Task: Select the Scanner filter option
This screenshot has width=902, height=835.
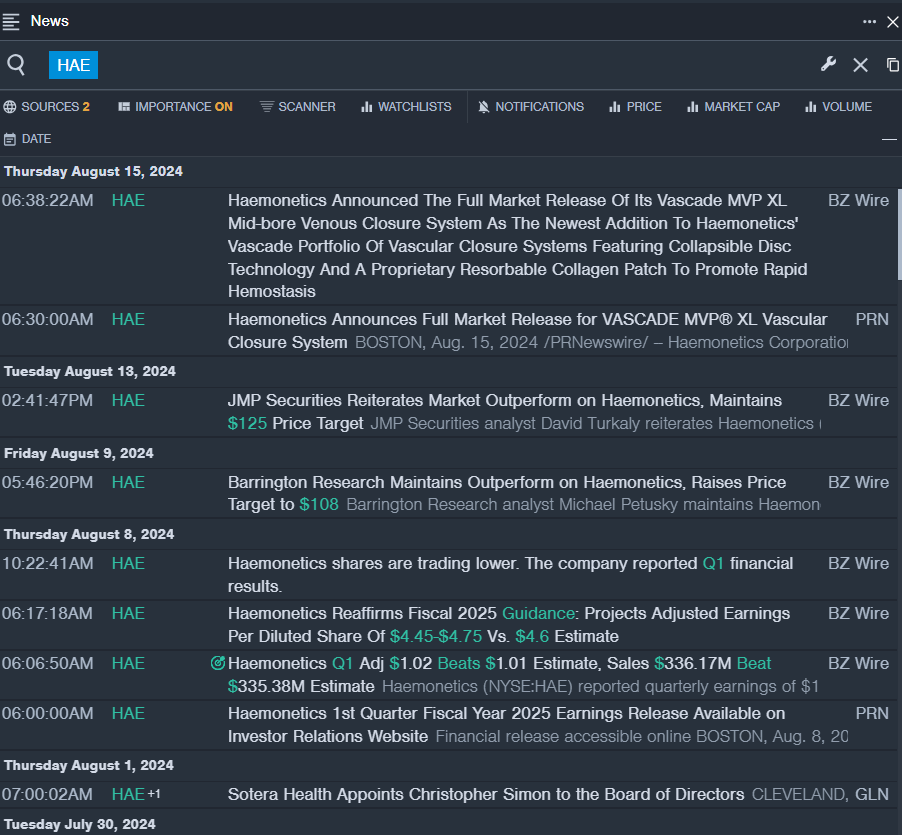Action: click(297, 107)
